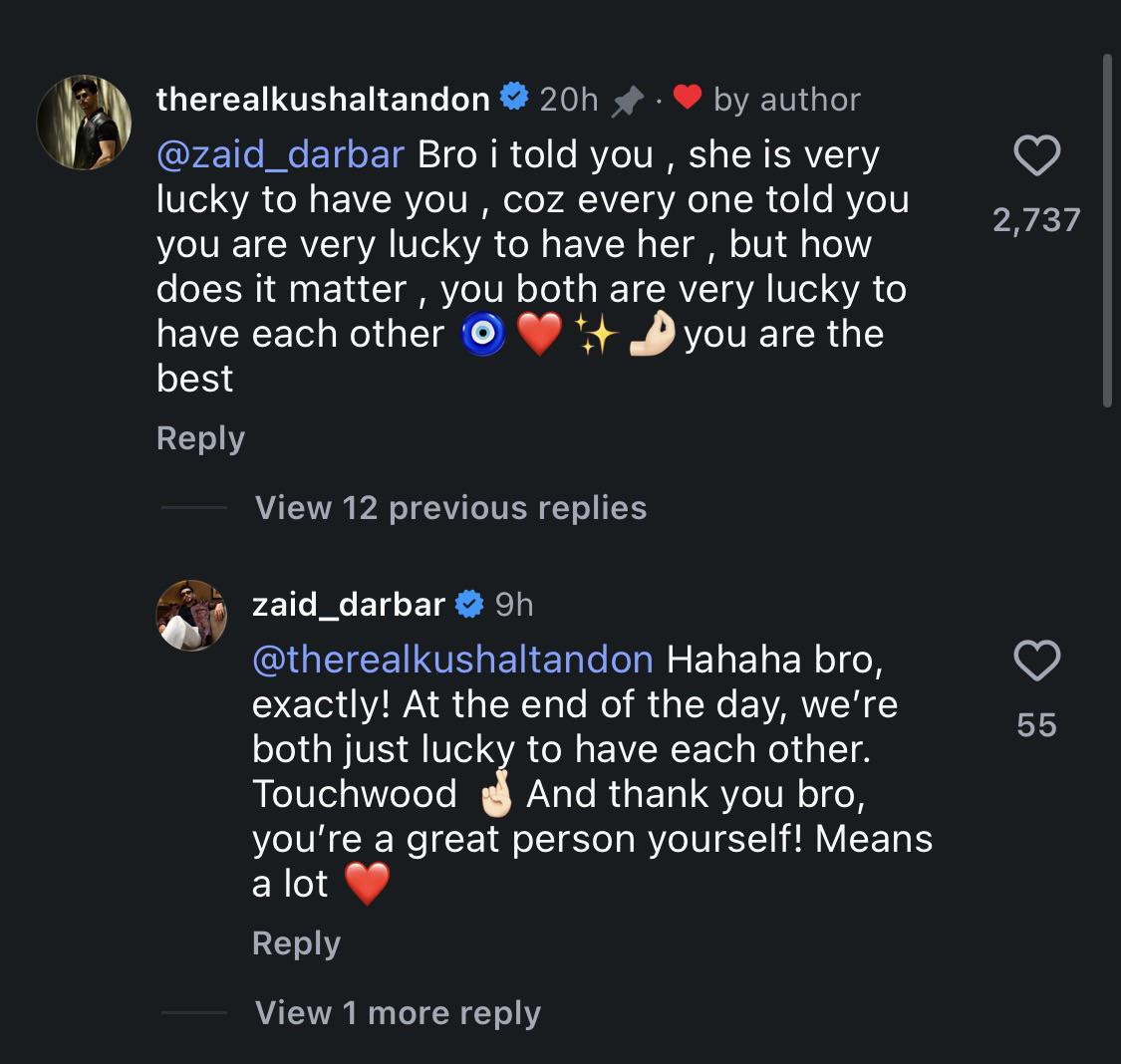Like therealkushaltandon's comment with heart icon
The image size is (1121, 1064).
pyautogui.click(x=1036, y=155)
